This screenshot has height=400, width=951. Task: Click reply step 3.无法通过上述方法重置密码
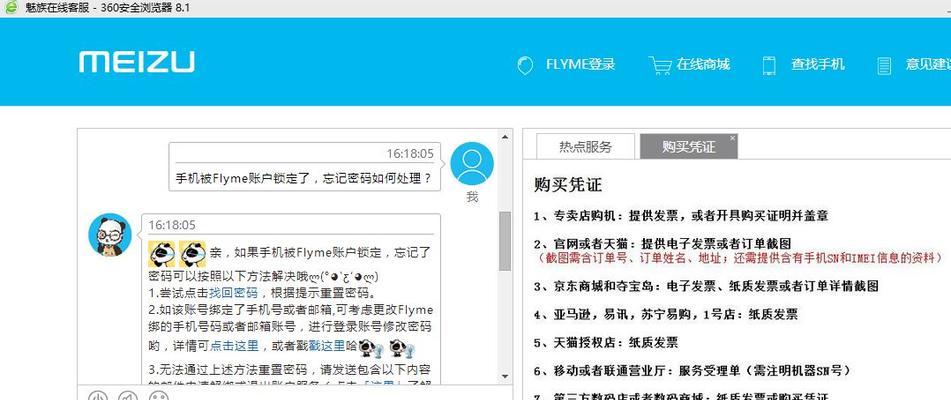tap(290, 369)
